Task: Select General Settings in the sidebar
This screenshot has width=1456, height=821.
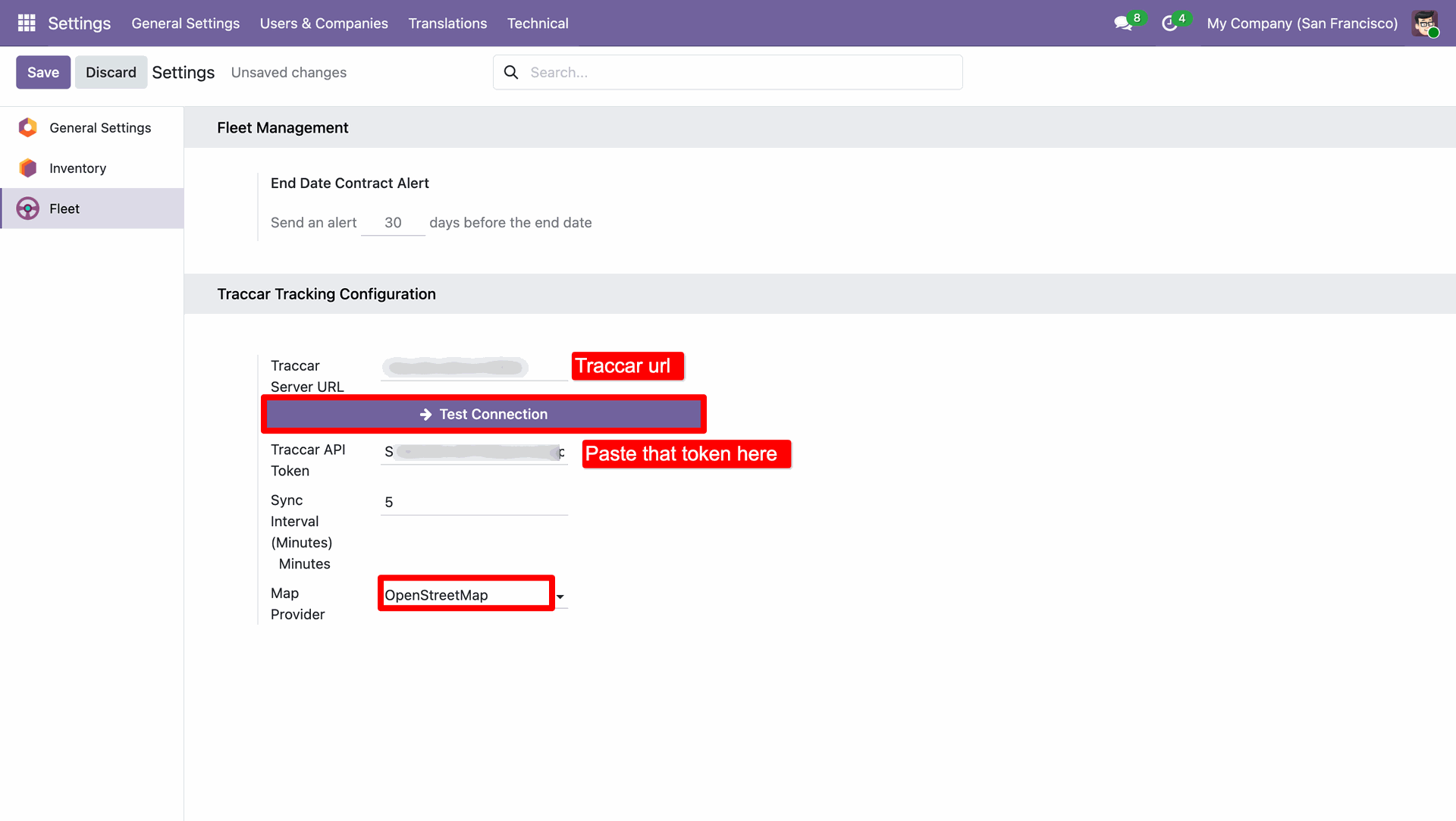Action: click(x=93, y=127)
